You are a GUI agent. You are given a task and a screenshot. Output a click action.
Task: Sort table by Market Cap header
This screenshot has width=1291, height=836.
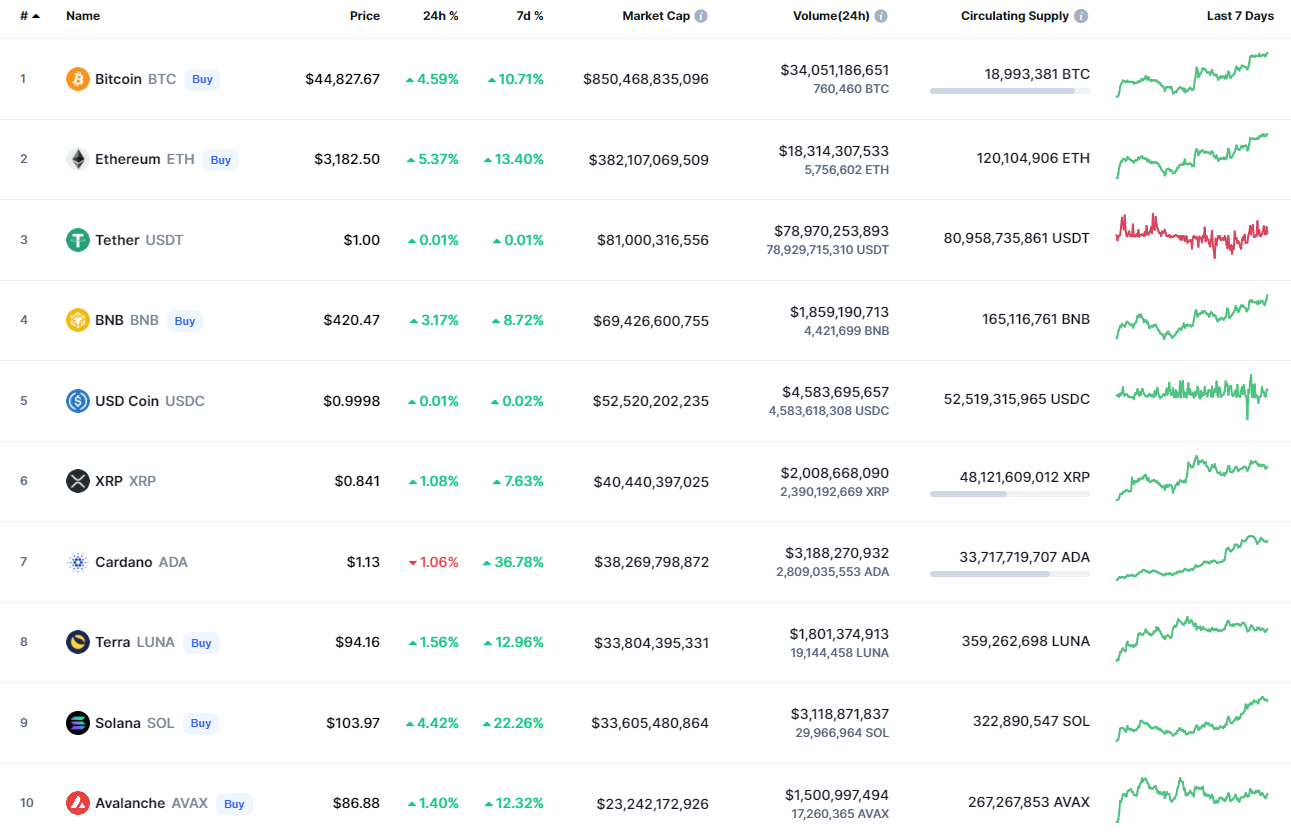[x=656, y=16]
